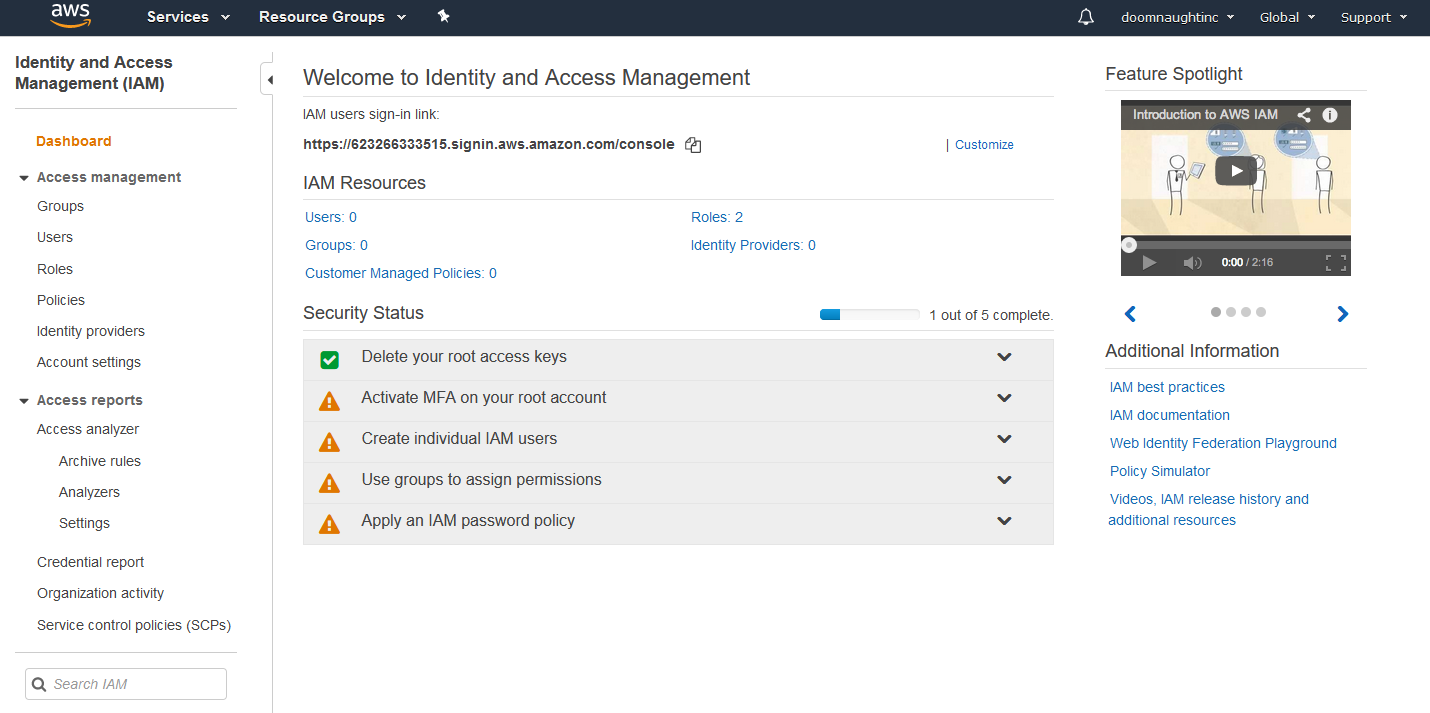Image resolution: width=1430 pixels, height=713 pixels.
Task: Open the Users: 0 resource link
Action: [331, 217]
